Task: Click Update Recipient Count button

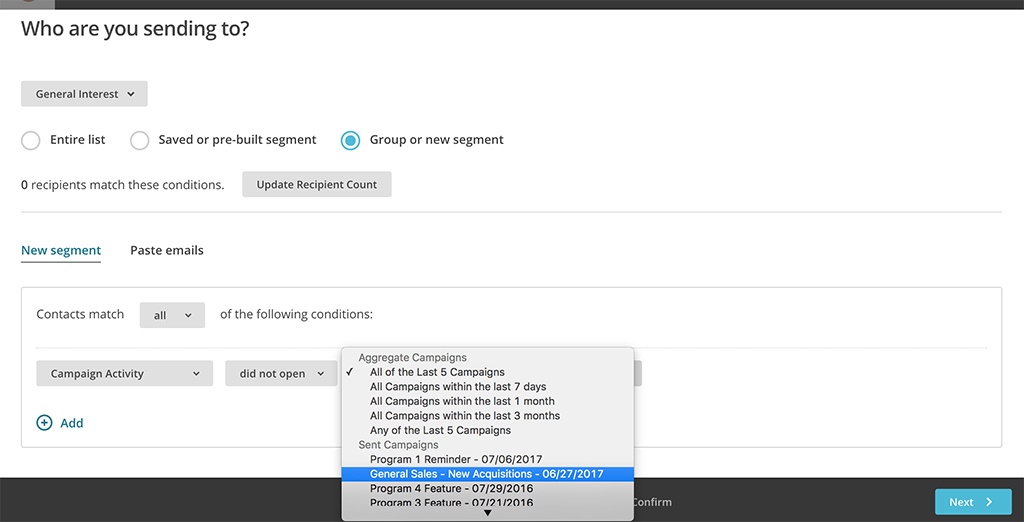Action: coord(317,184)
